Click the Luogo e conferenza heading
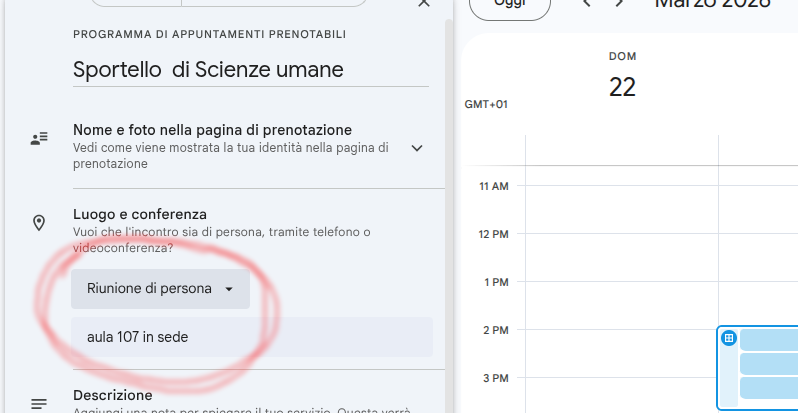 140,215
